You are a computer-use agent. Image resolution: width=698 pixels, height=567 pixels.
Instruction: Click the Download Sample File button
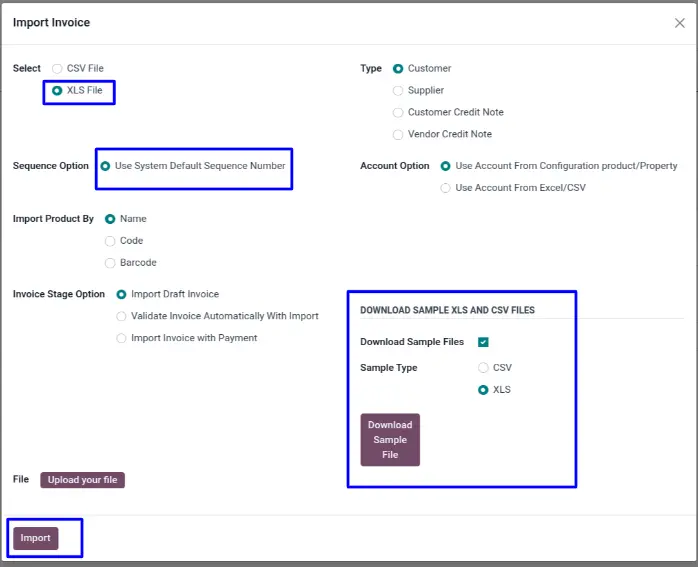(x=390, y=440)
